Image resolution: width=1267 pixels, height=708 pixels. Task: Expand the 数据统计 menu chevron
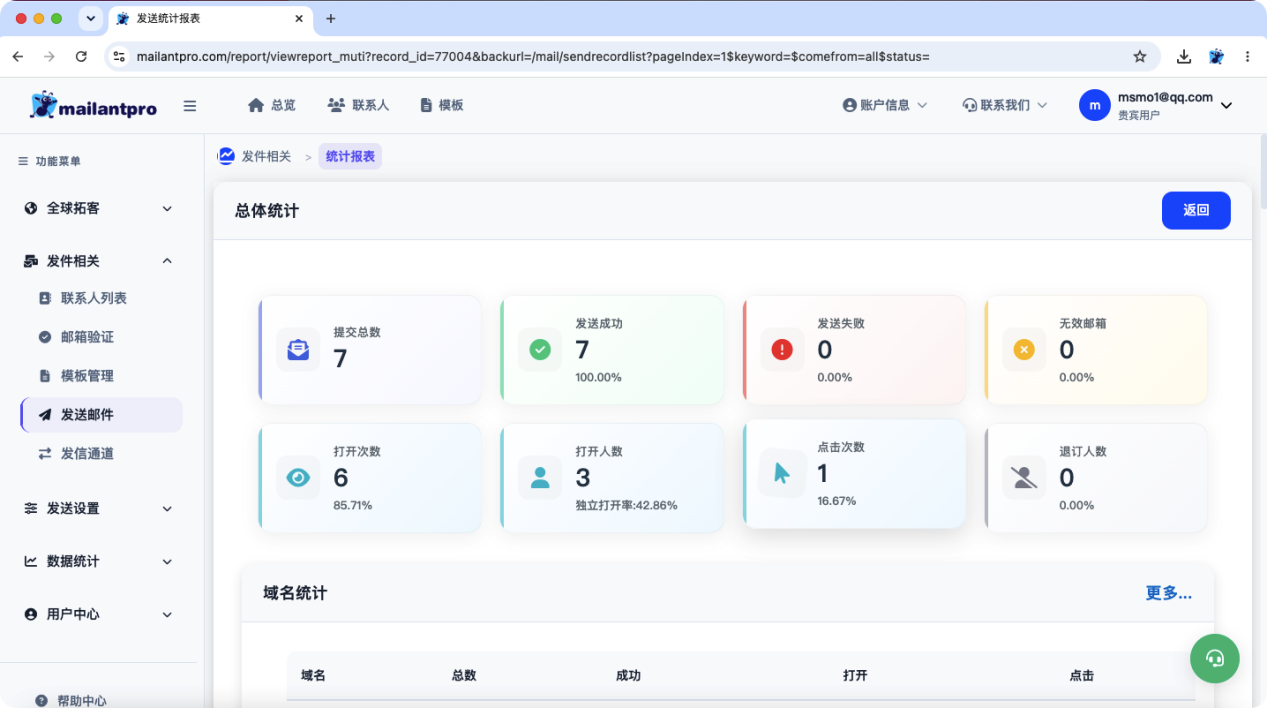(167, 561)
